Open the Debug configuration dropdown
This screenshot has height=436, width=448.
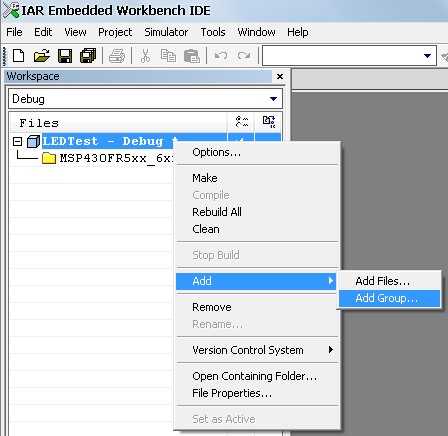click(273, 99)
